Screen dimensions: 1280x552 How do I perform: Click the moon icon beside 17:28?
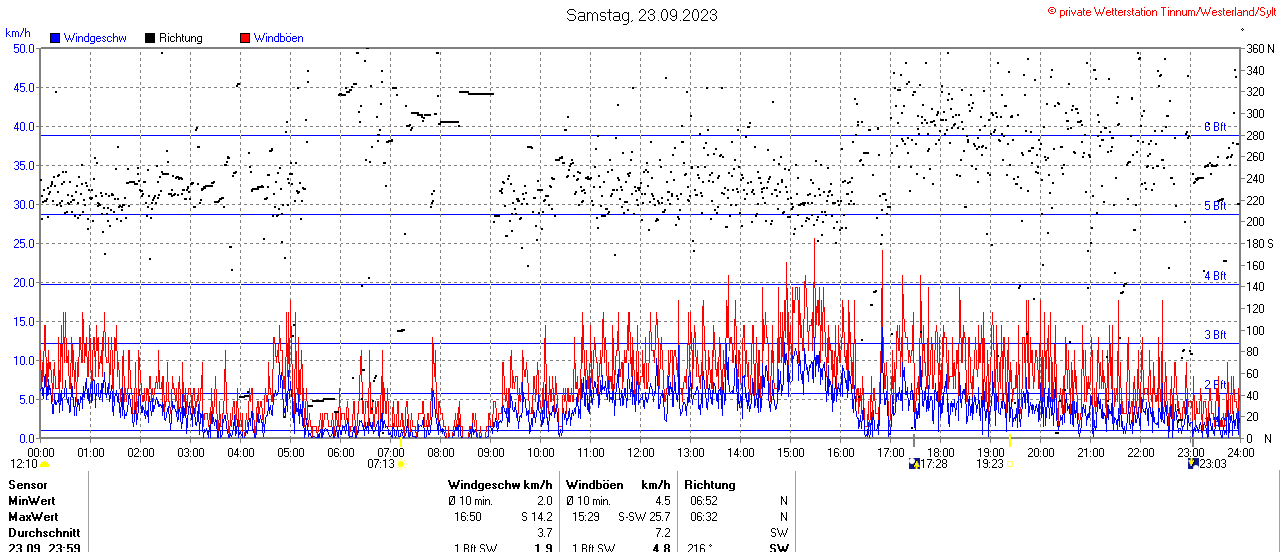pos(913,464)
